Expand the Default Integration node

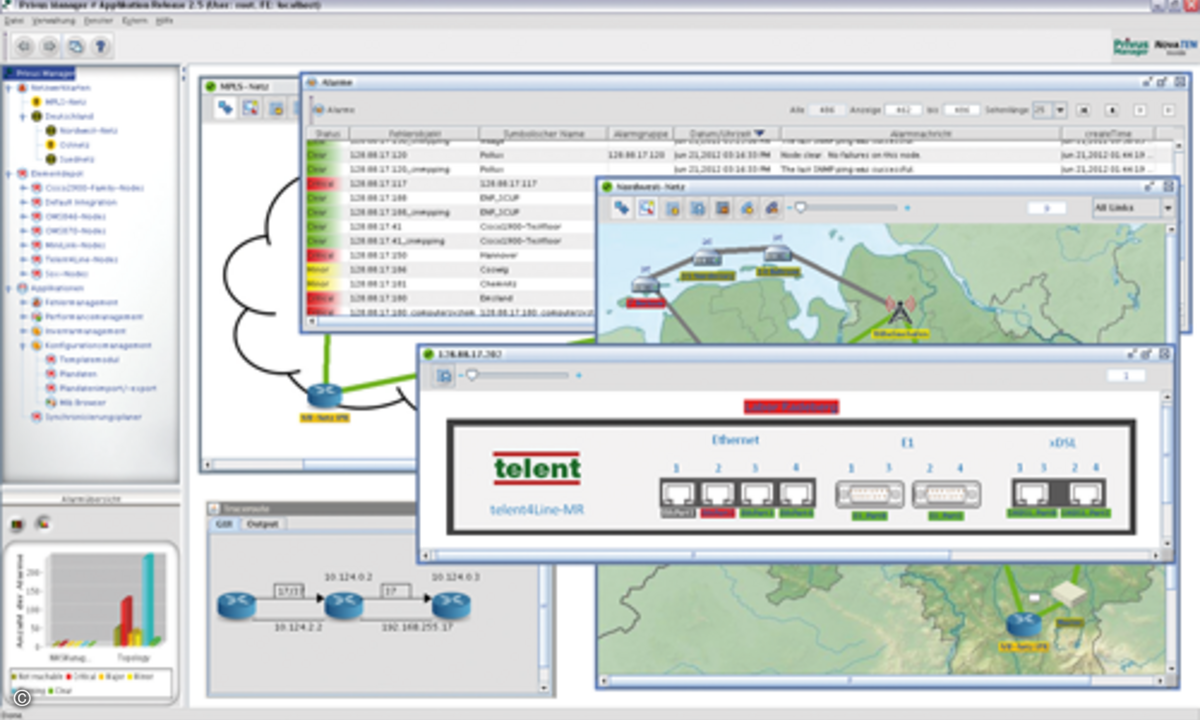pos(23,202)
